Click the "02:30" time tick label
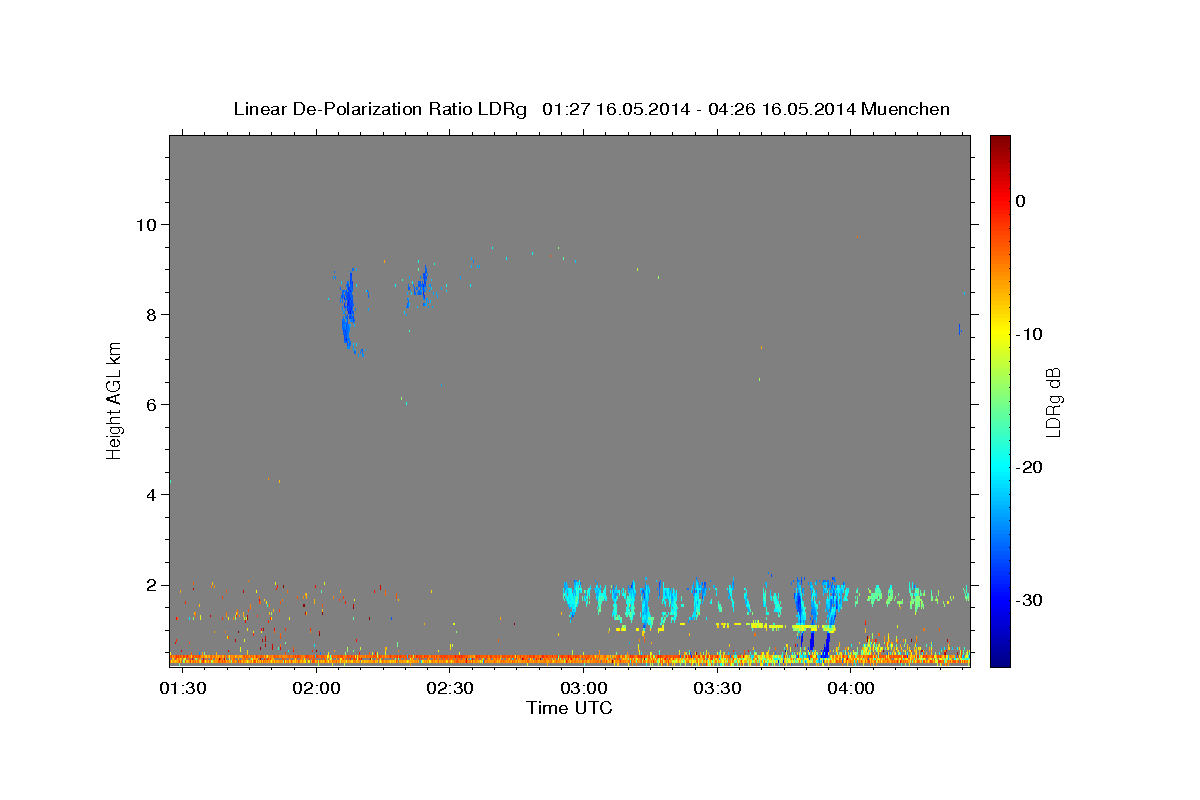 point(451,688)
